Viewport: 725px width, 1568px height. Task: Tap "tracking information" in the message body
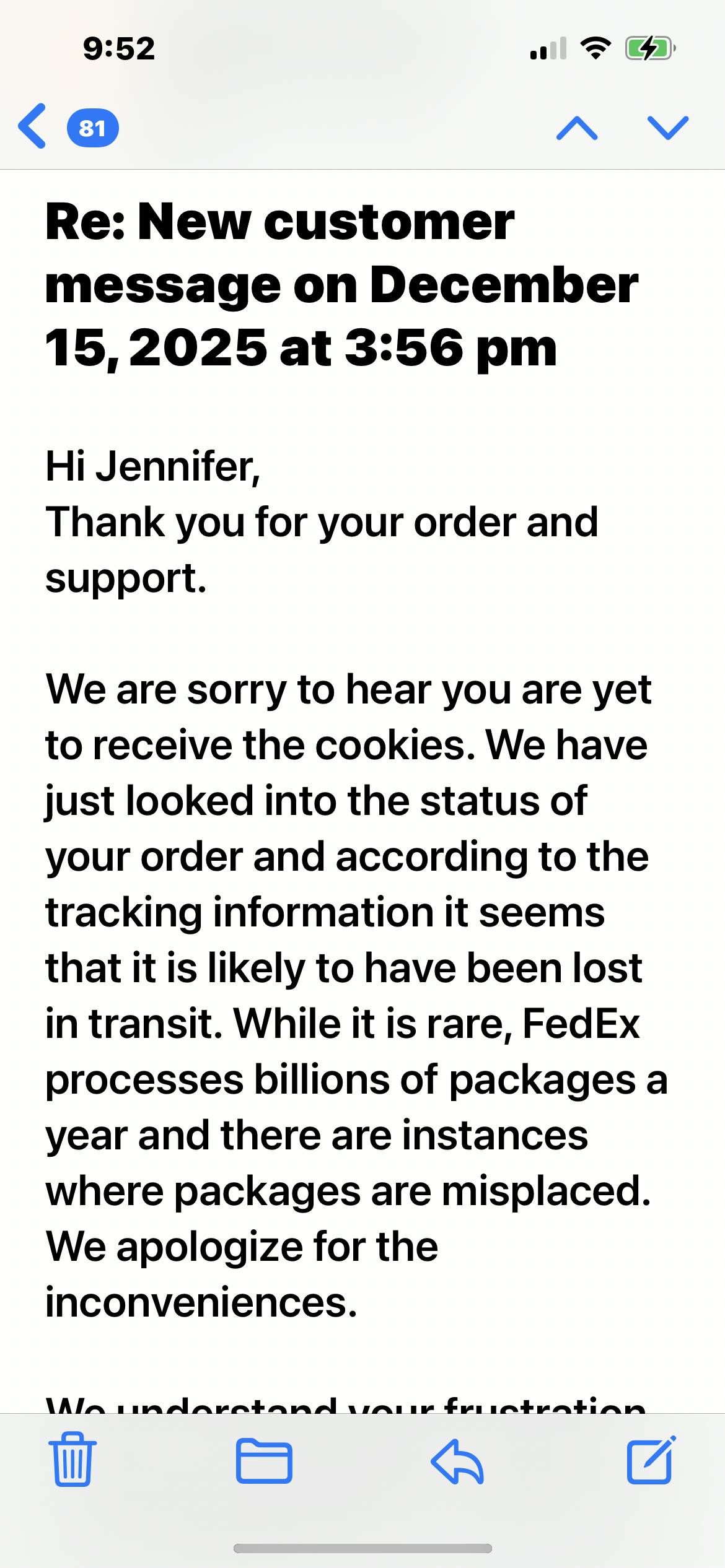click(x=237, y=913)
